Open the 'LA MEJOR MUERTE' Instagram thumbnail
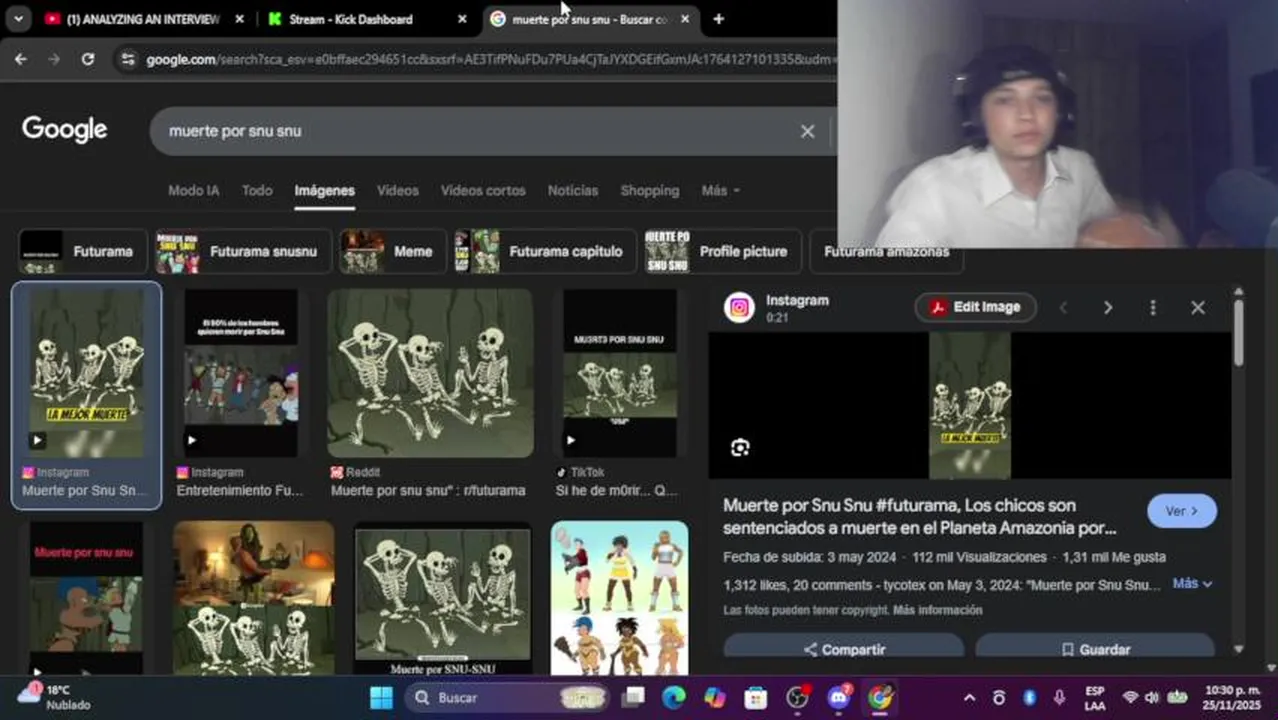Image resolution: width=1278 pixels, height=720 pixels. [86, 373]
